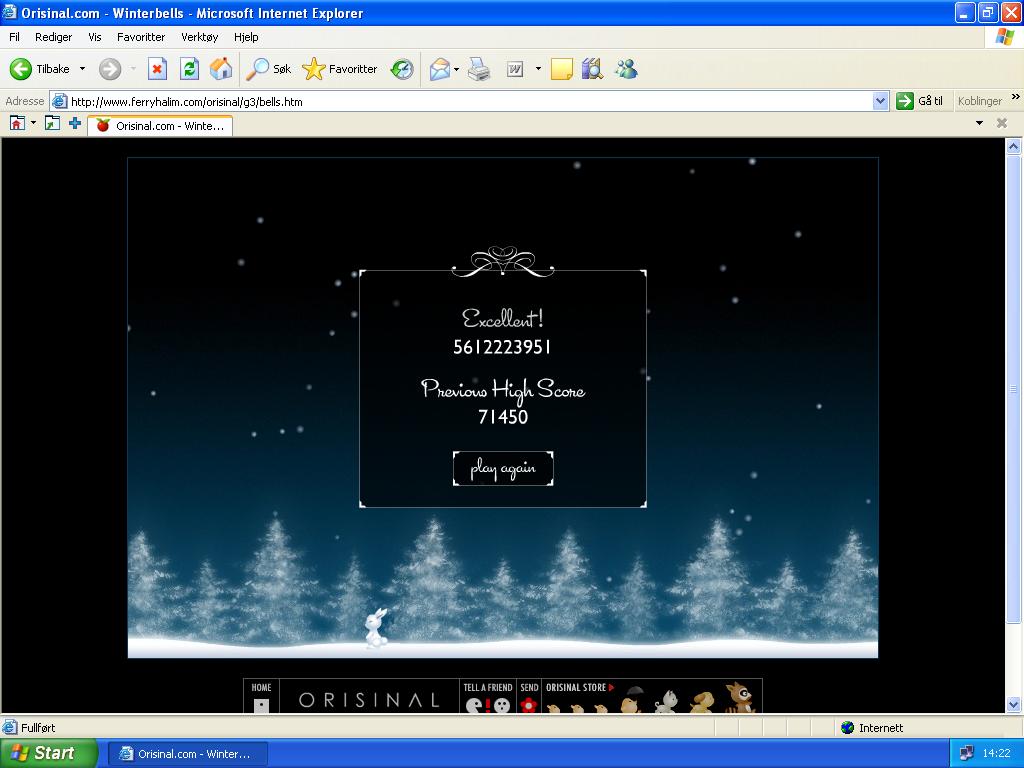The image size is (1024, 768).
Task: Click the tab bar home icon
Action: coord(17,123)
